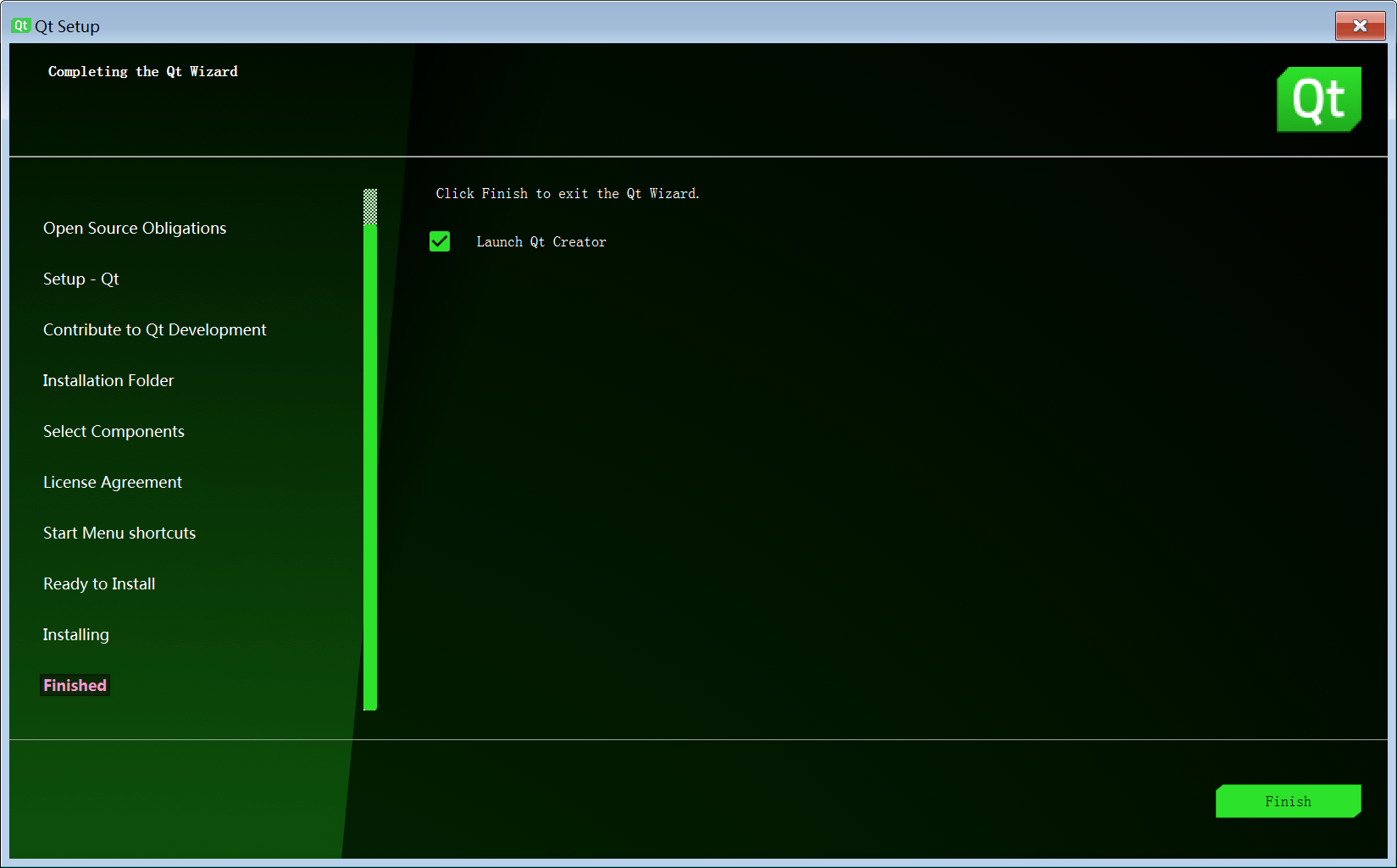1397x868 pixels.
Task: Click the Finish button
Action: coord(1288,801)
